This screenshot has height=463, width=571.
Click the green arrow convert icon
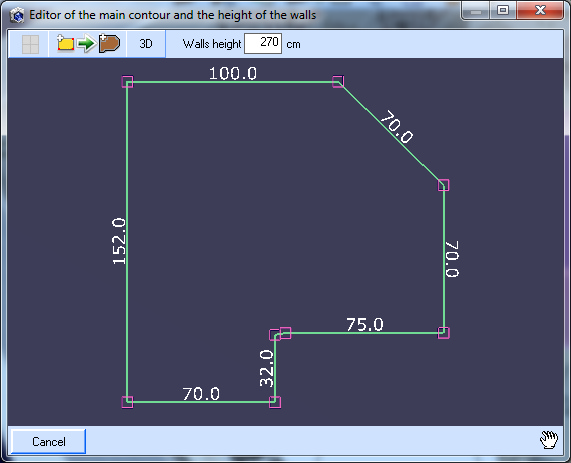point(86,44)
